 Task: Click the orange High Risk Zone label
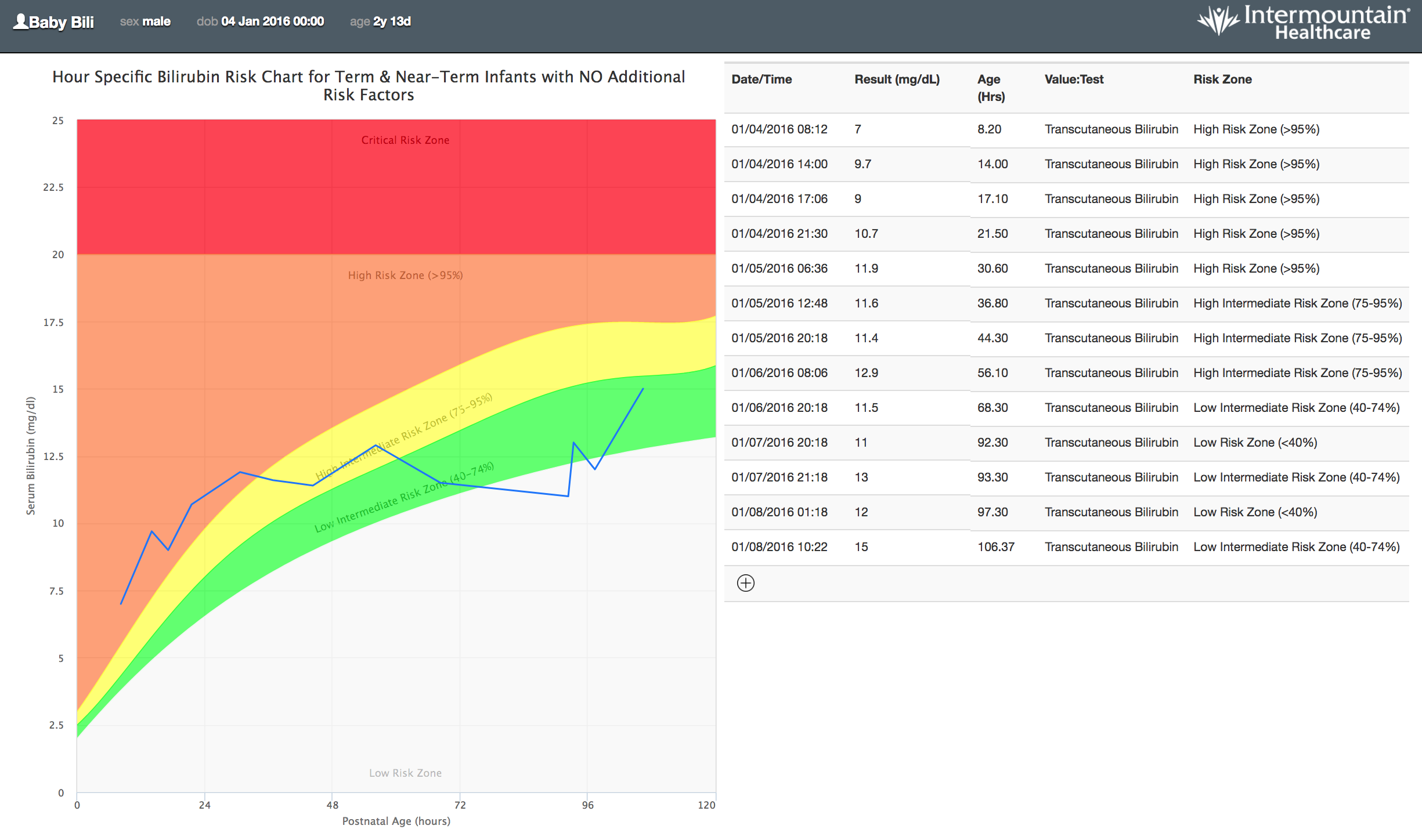tap(405, 276)
